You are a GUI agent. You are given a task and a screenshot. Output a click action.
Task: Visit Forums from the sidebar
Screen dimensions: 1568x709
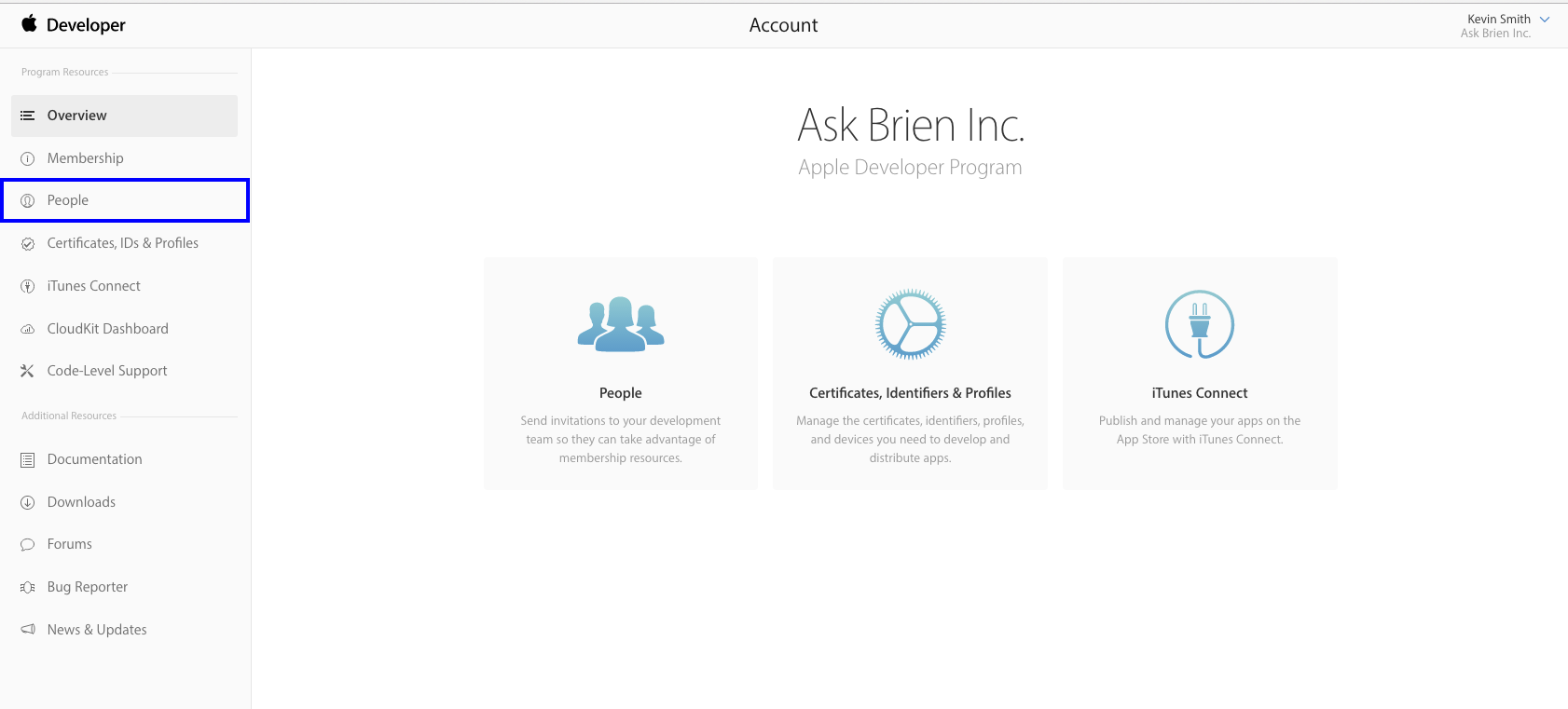[125, 544]
